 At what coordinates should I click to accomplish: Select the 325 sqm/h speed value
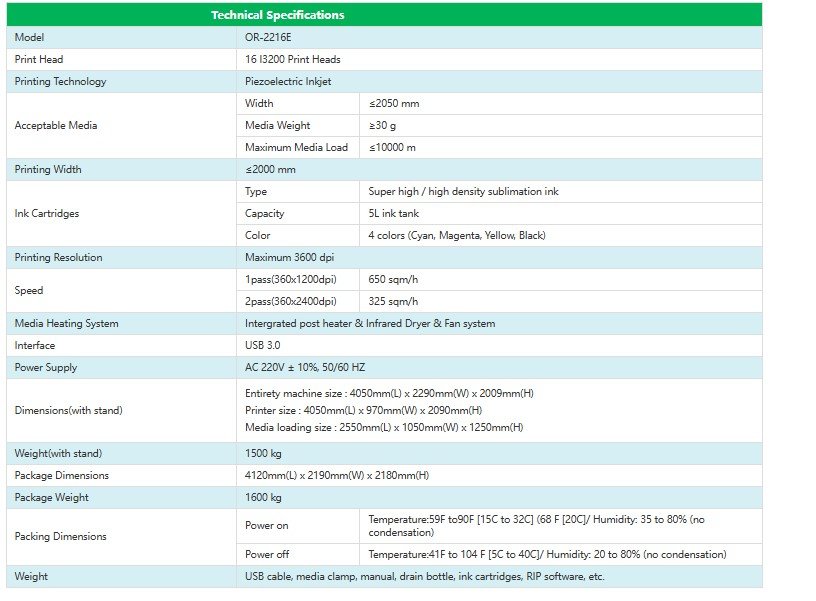pos(394,301)
